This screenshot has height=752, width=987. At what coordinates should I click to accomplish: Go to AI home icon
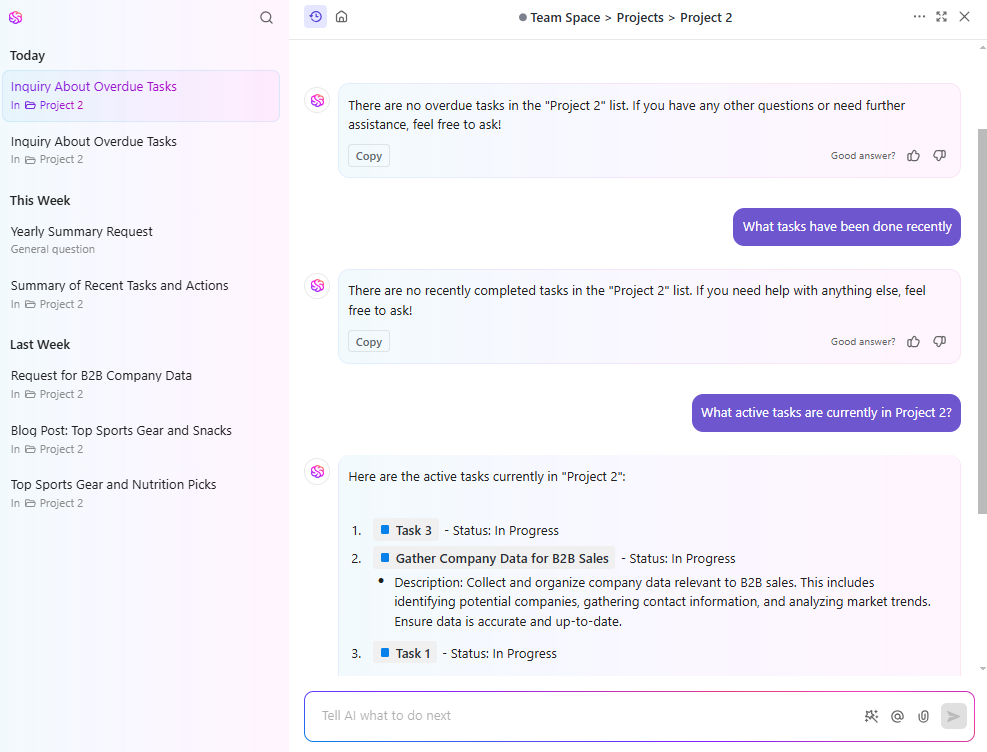[x=342, y=17]
